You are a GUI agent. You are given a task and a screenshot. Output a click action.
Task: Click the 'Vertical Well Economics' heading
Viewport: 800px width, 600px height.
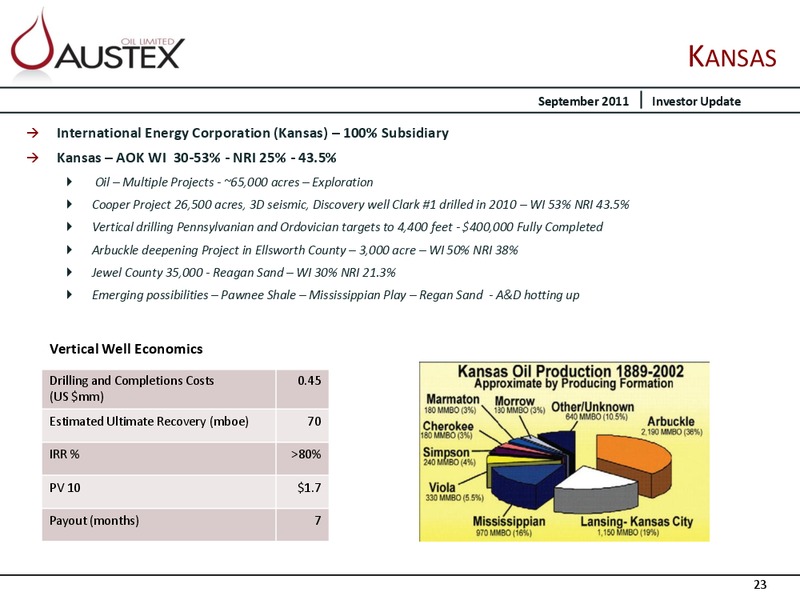126,349
